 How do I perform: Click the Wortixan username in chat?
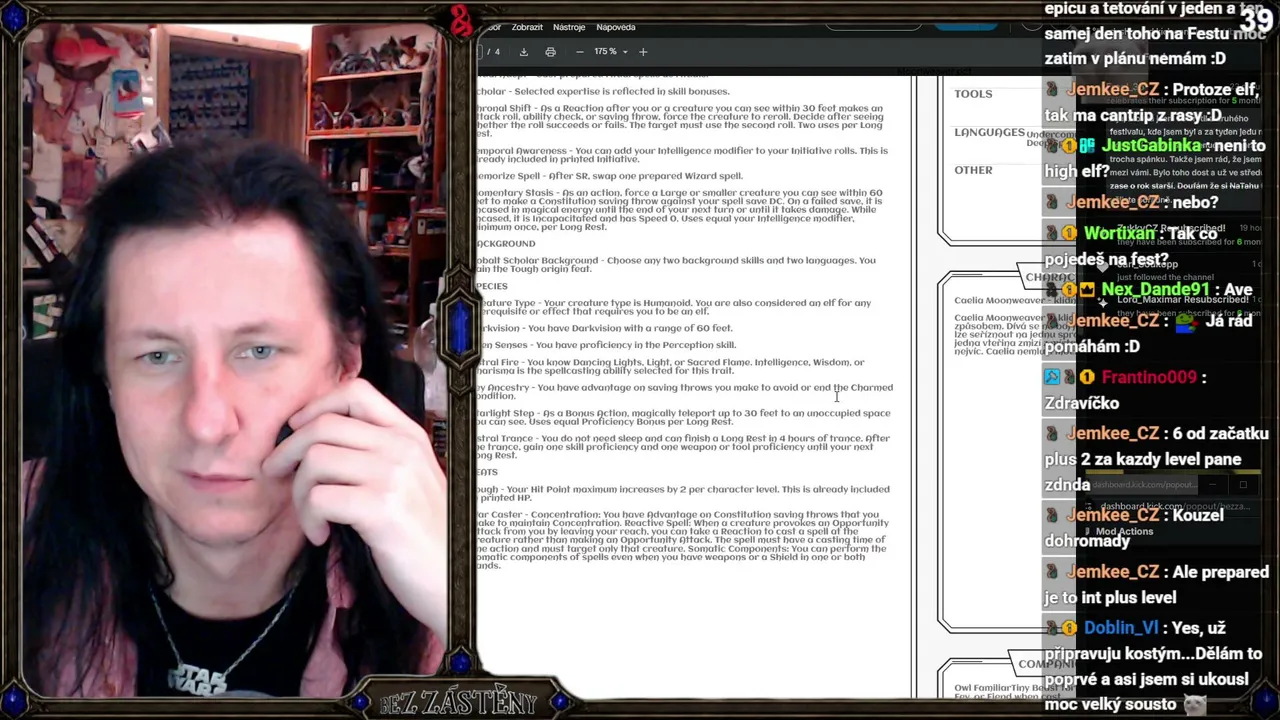coord(1119,234)
